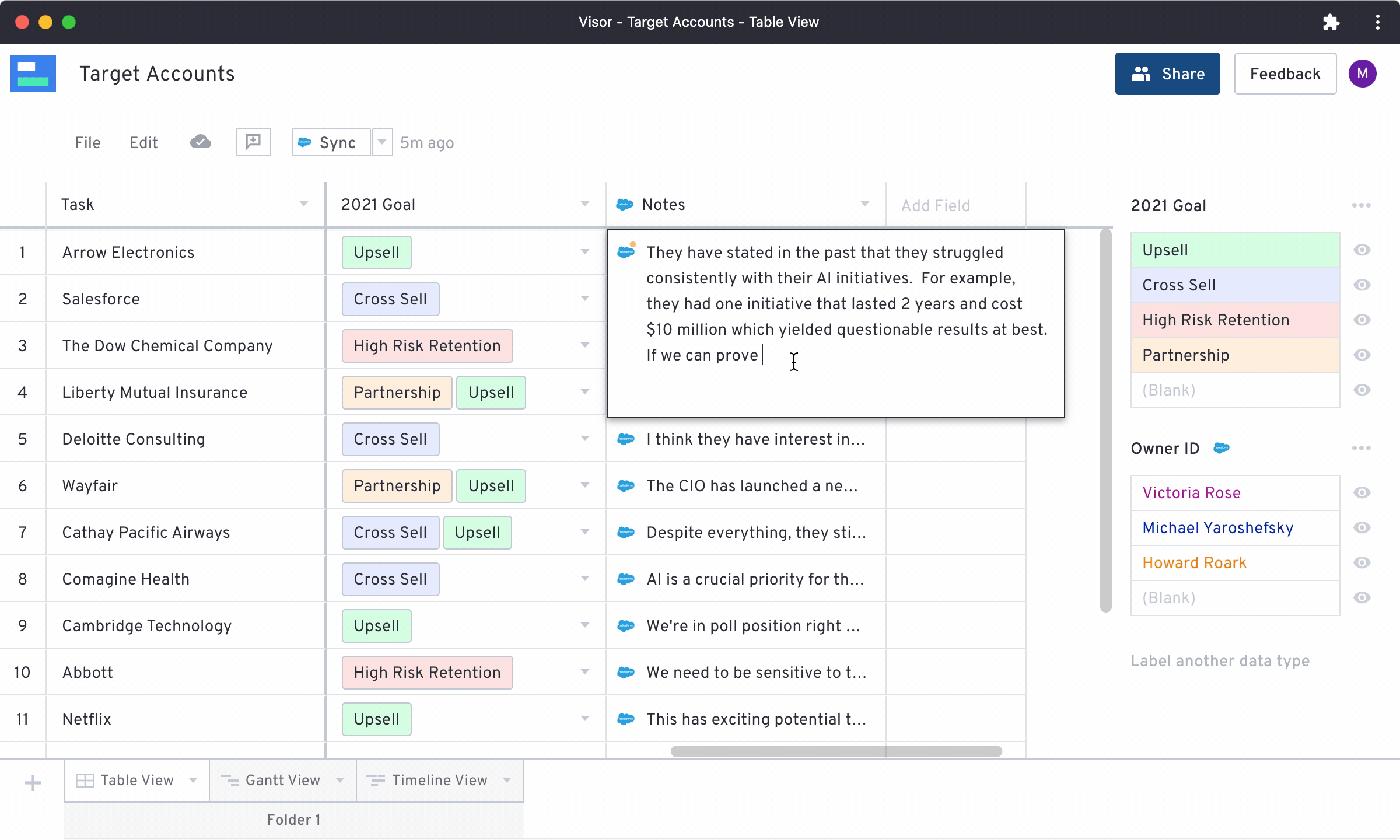Click the plus icon to add view
The image size is (1400, 840).
(x=33, y=782)
